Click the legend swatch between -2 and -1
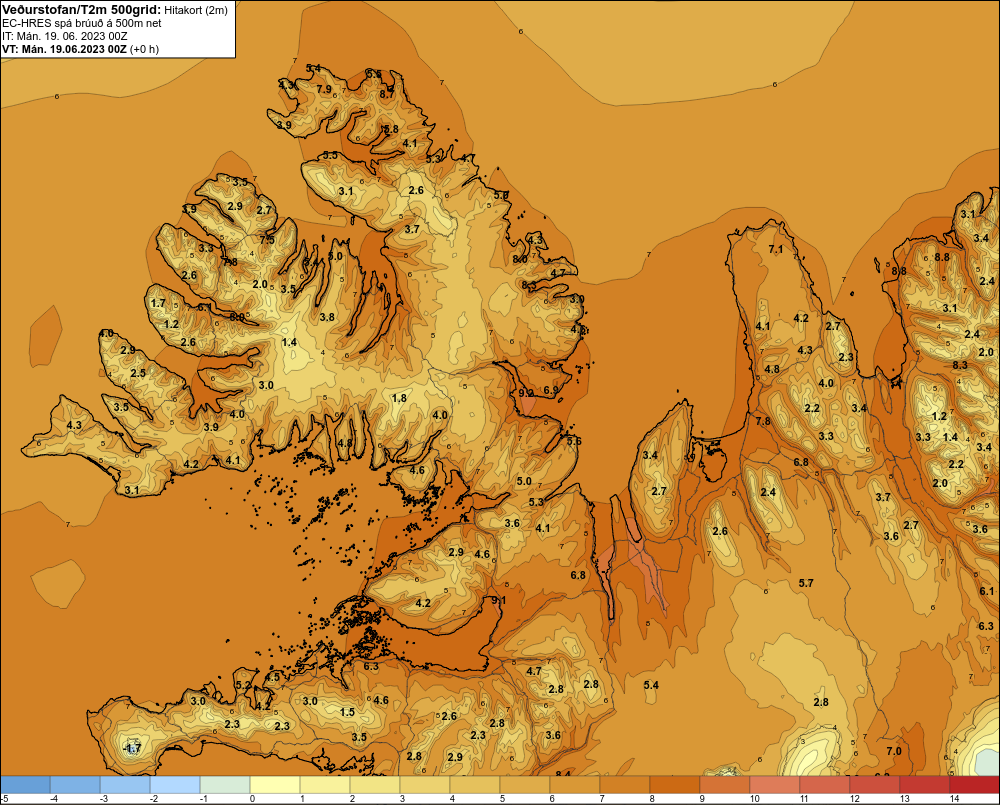Image resolution: width=1000 pixels, height=805 pixels. click(x=175, y=785)
